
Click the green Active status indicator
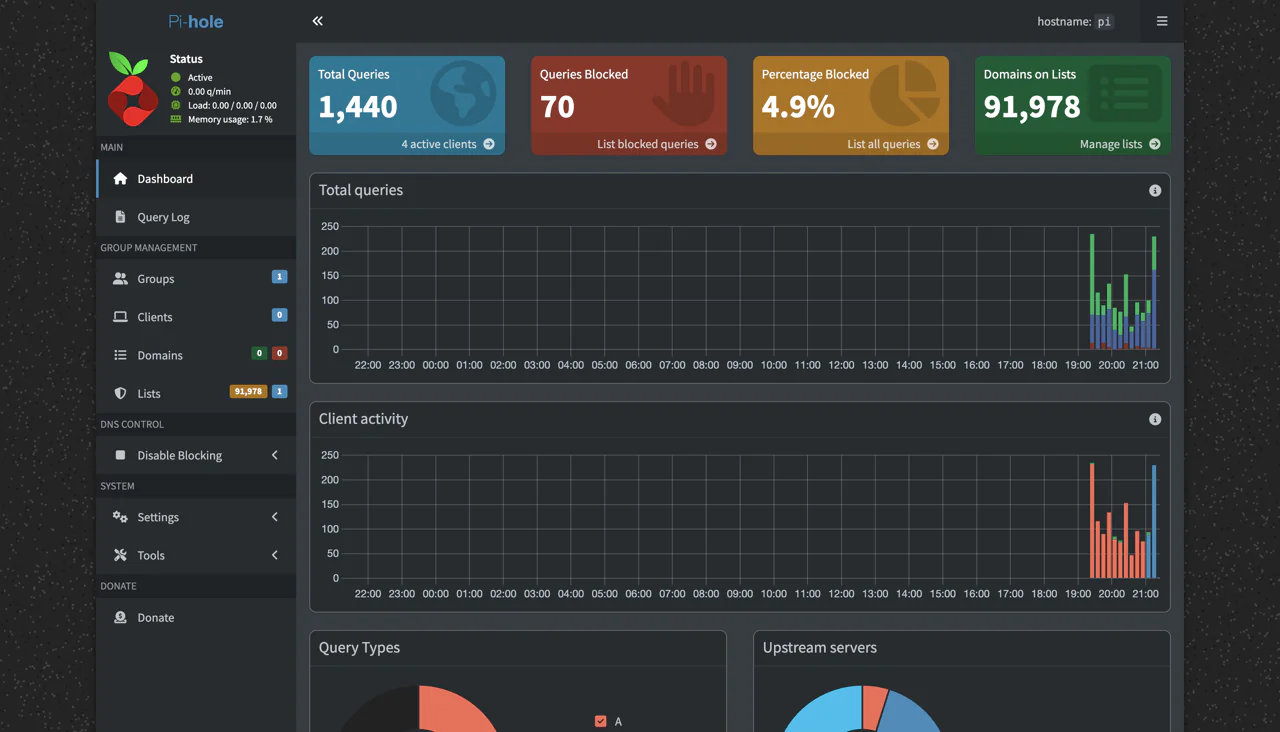click(176, 77)
